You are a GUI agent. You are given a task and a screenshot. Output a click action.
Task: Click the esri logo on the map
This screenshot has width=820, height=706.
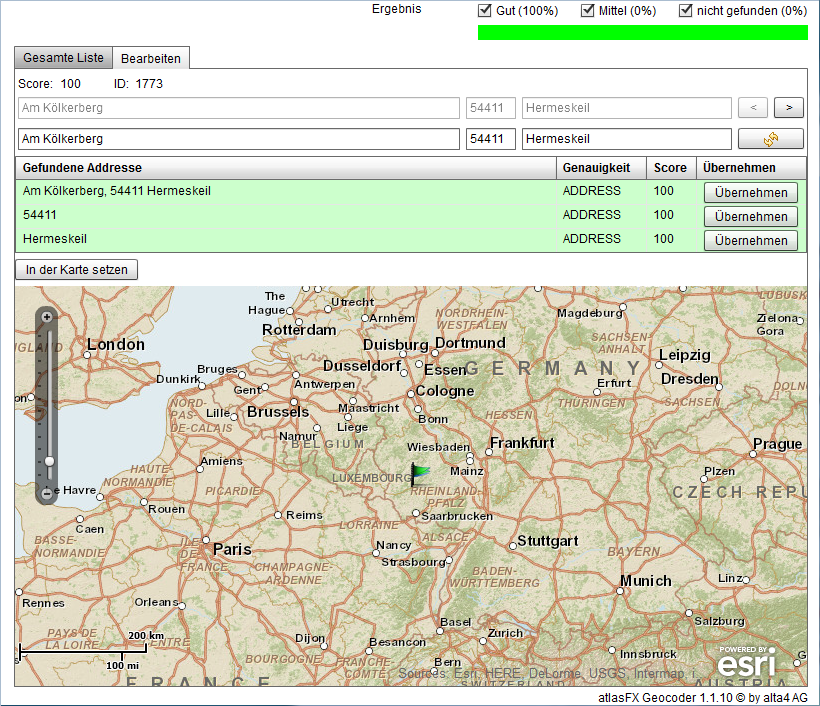pos(746,663)
